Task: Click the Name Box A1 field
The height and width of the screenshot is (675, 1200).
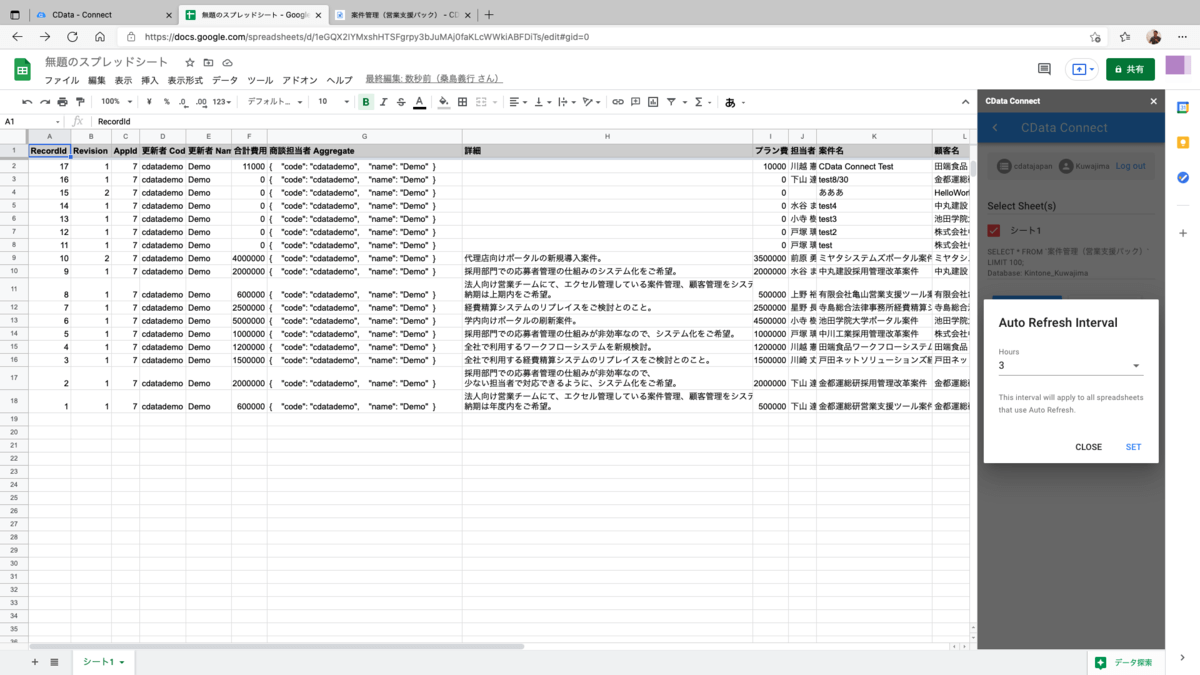Action: point(32,121)
